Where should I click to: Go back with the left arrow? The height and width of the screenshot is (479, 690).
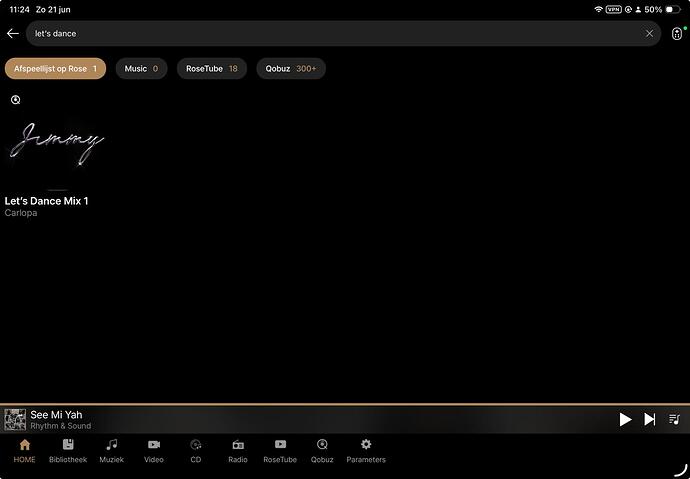coord(13,33)
